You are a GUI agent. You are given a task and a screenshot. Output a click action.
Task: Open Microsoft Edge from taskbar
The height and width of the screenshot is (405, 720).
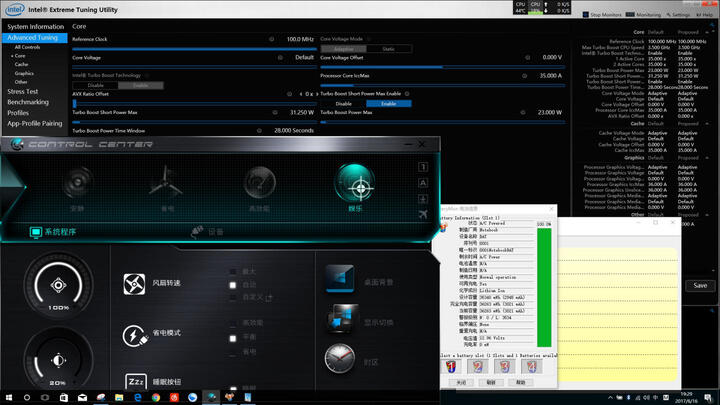pyautogui.click(x=137, y=397)
